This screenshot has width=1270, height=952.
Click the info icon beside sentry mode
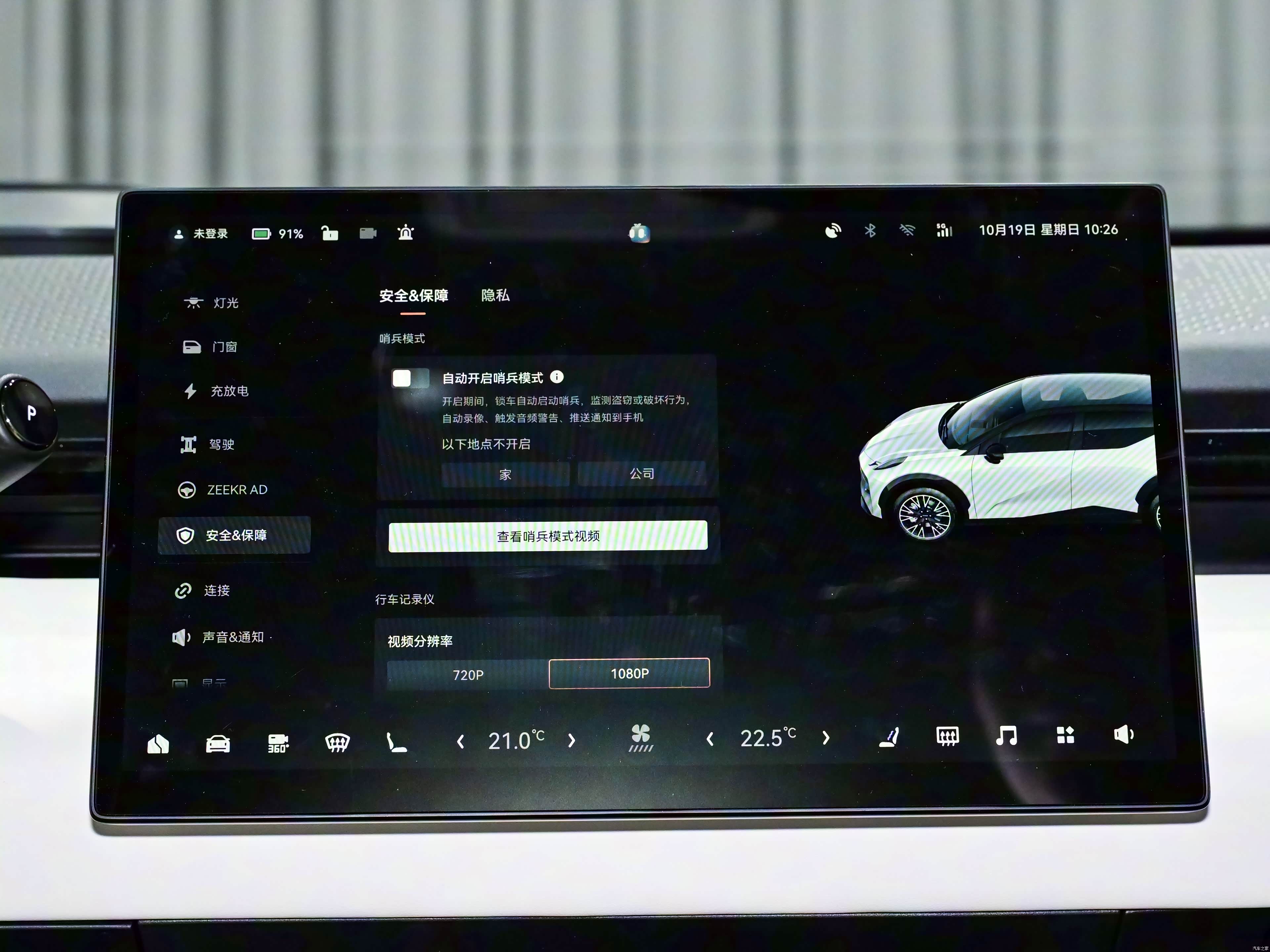coord(557,377)
